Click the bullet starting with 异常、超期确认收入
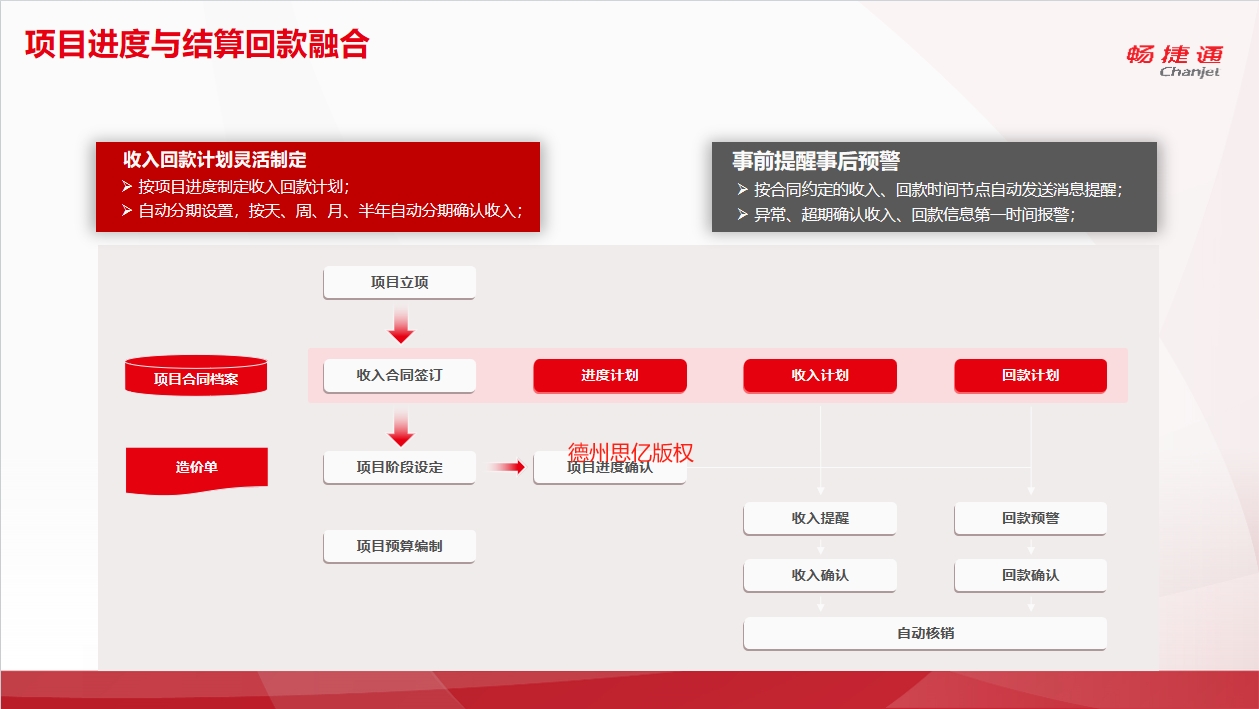 pos(906,214)
